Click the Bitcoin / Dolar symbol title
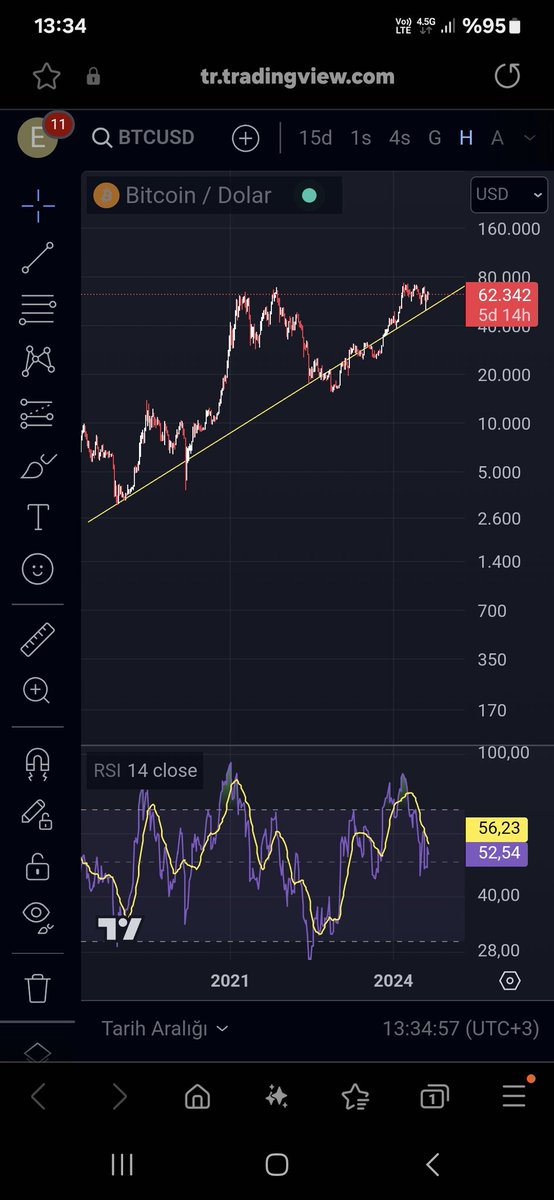Viewport: 554px width, 1200px height. (x=198, y=195)
